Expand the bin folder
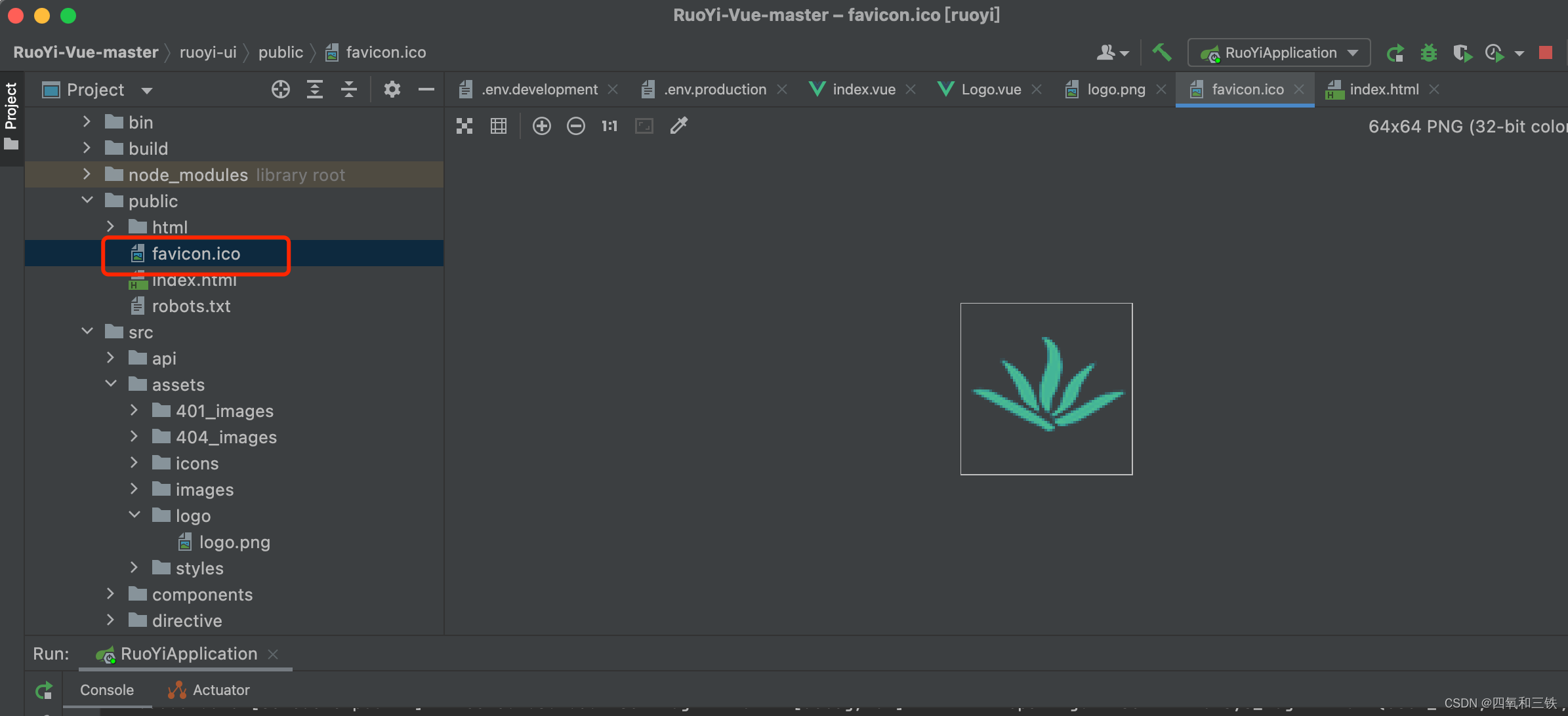Image resolution: width=1568 pixels, height=716 pixels. 87,122
